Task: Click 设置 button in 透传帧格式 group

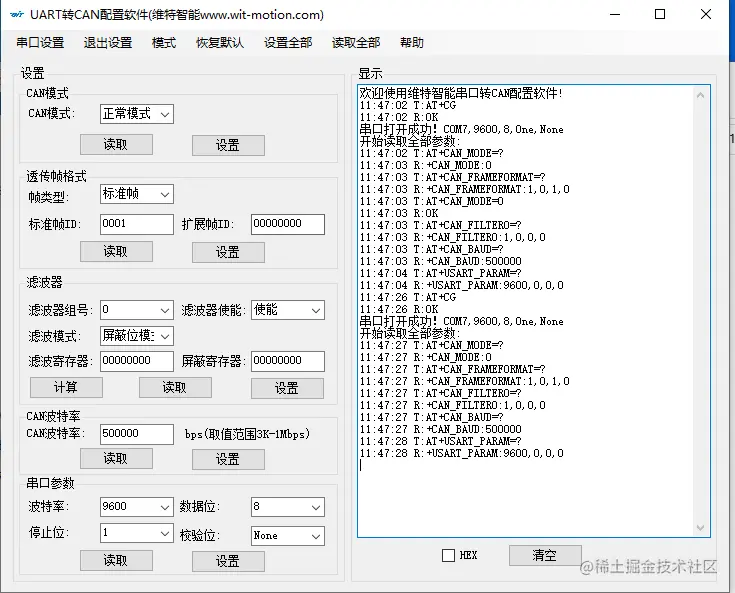Action: tap(228, 252)
